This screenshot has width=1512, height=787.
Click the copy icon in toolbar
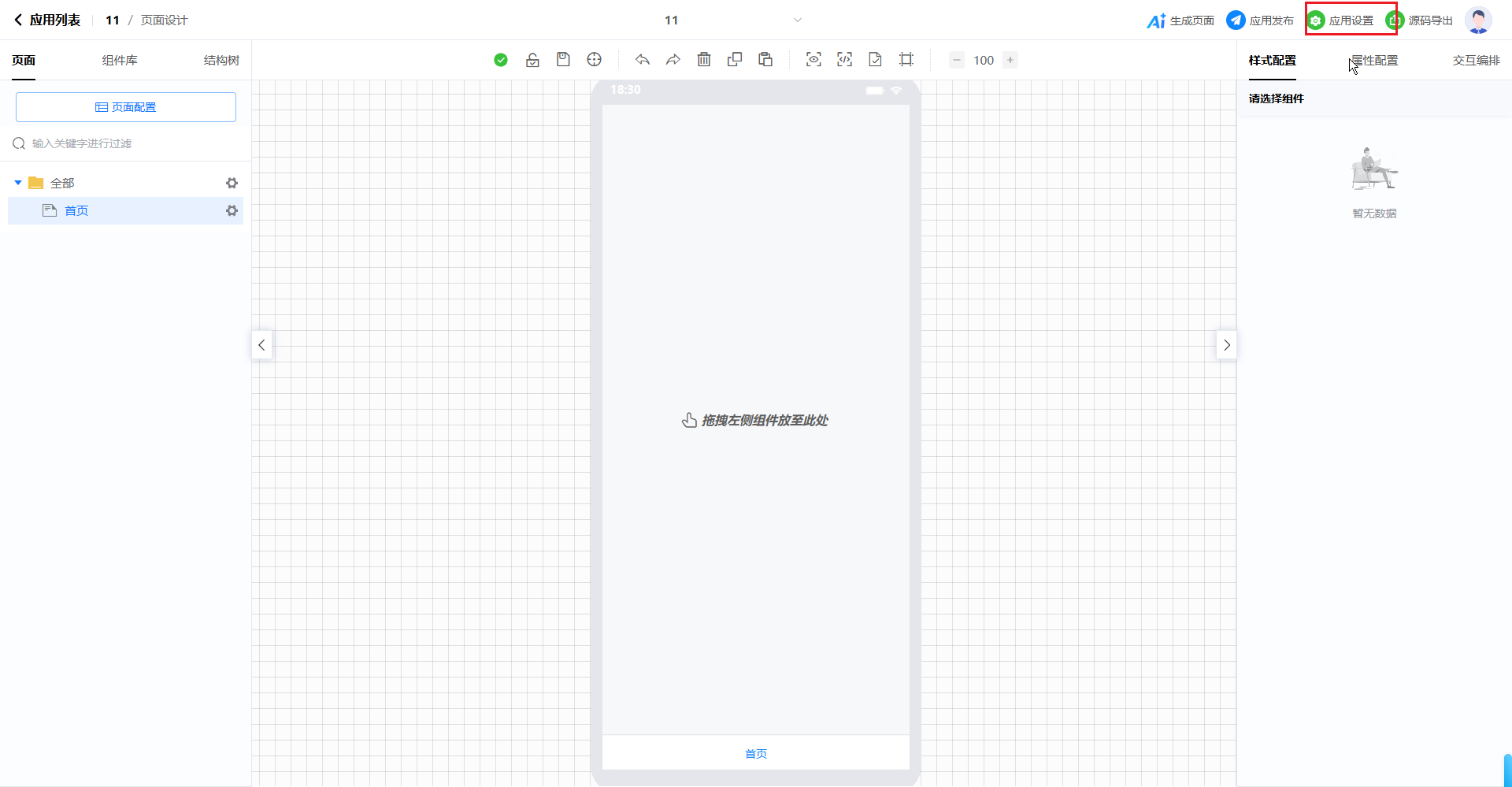(735, 60)
